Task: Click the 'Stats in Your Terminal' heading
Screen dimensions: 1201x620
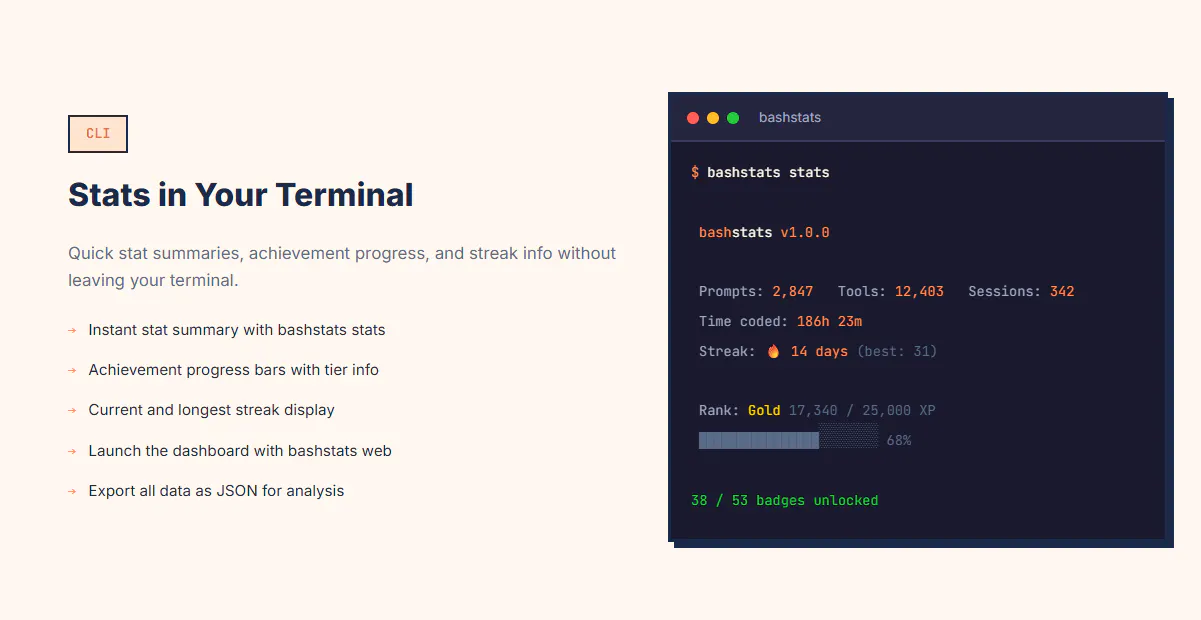Action: pos(241,194)
